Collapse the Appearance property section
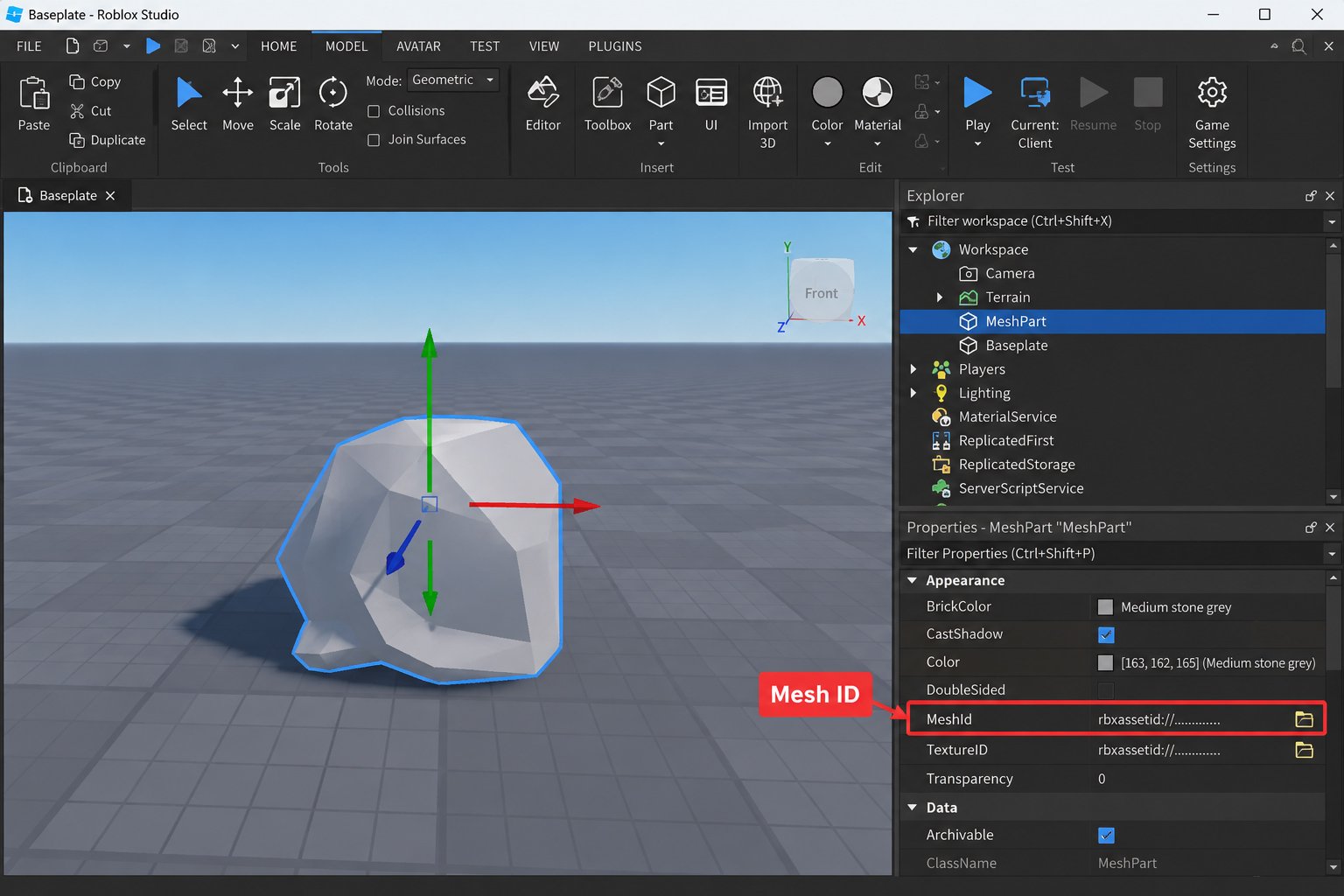 [912, 580]
